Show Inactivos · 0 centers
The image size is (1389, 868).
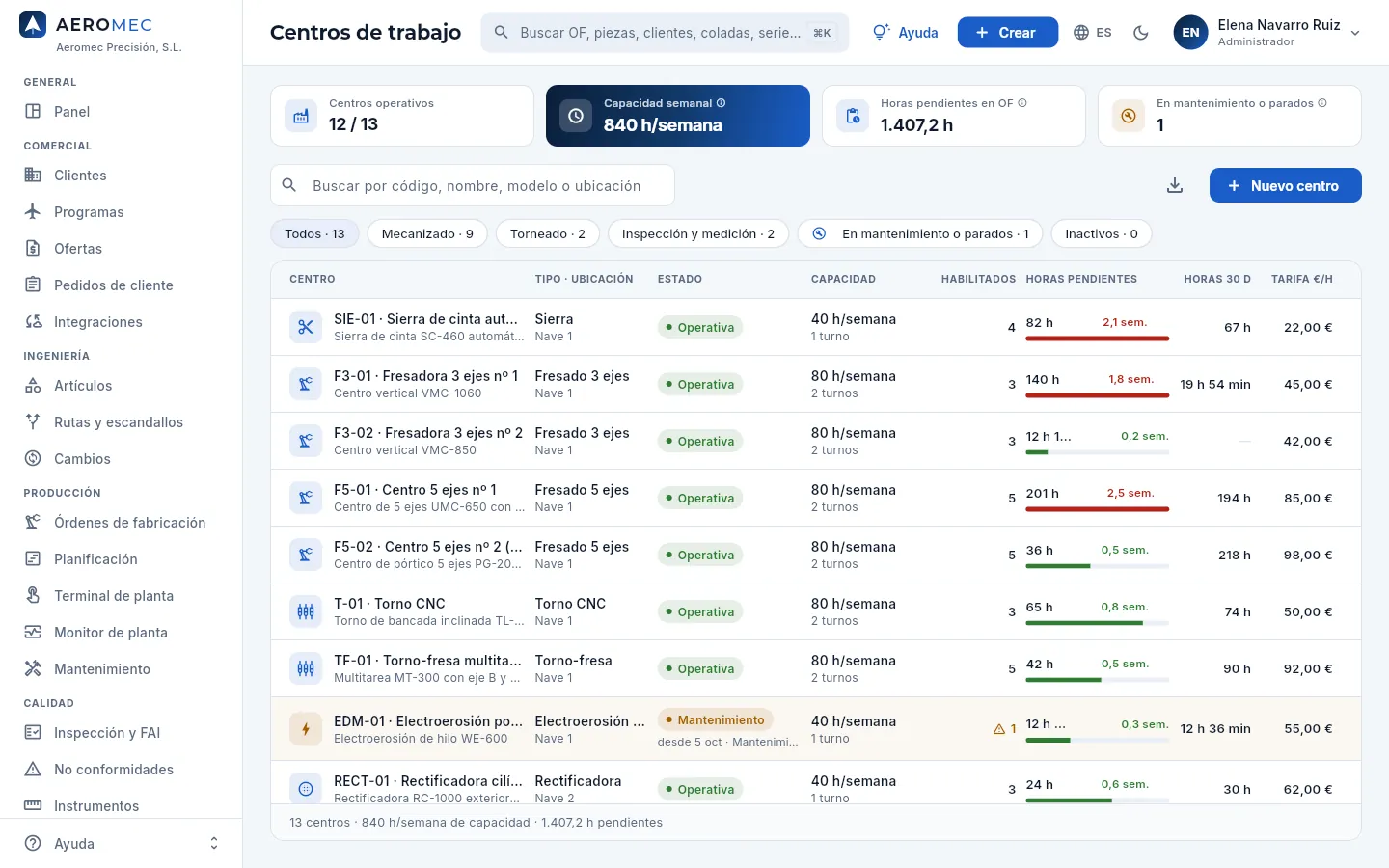tap(1102, 233)
